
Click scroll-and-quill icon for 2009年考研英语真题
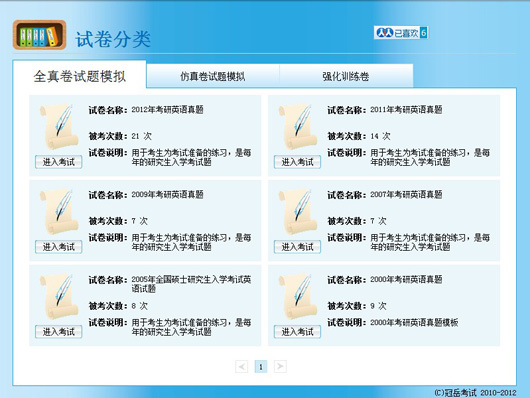pos(58,211)
